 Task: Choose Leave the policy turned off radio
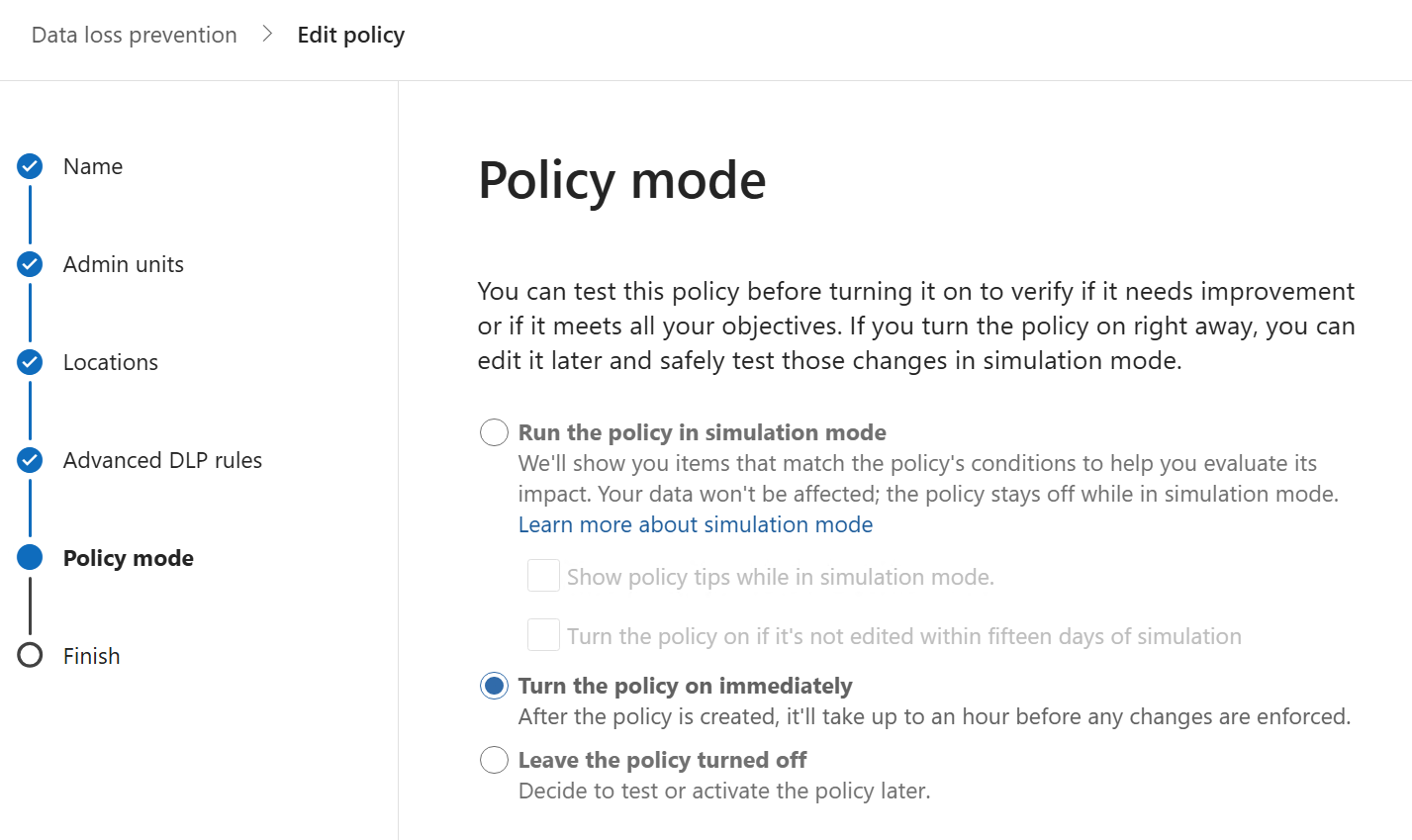[494, 760]
